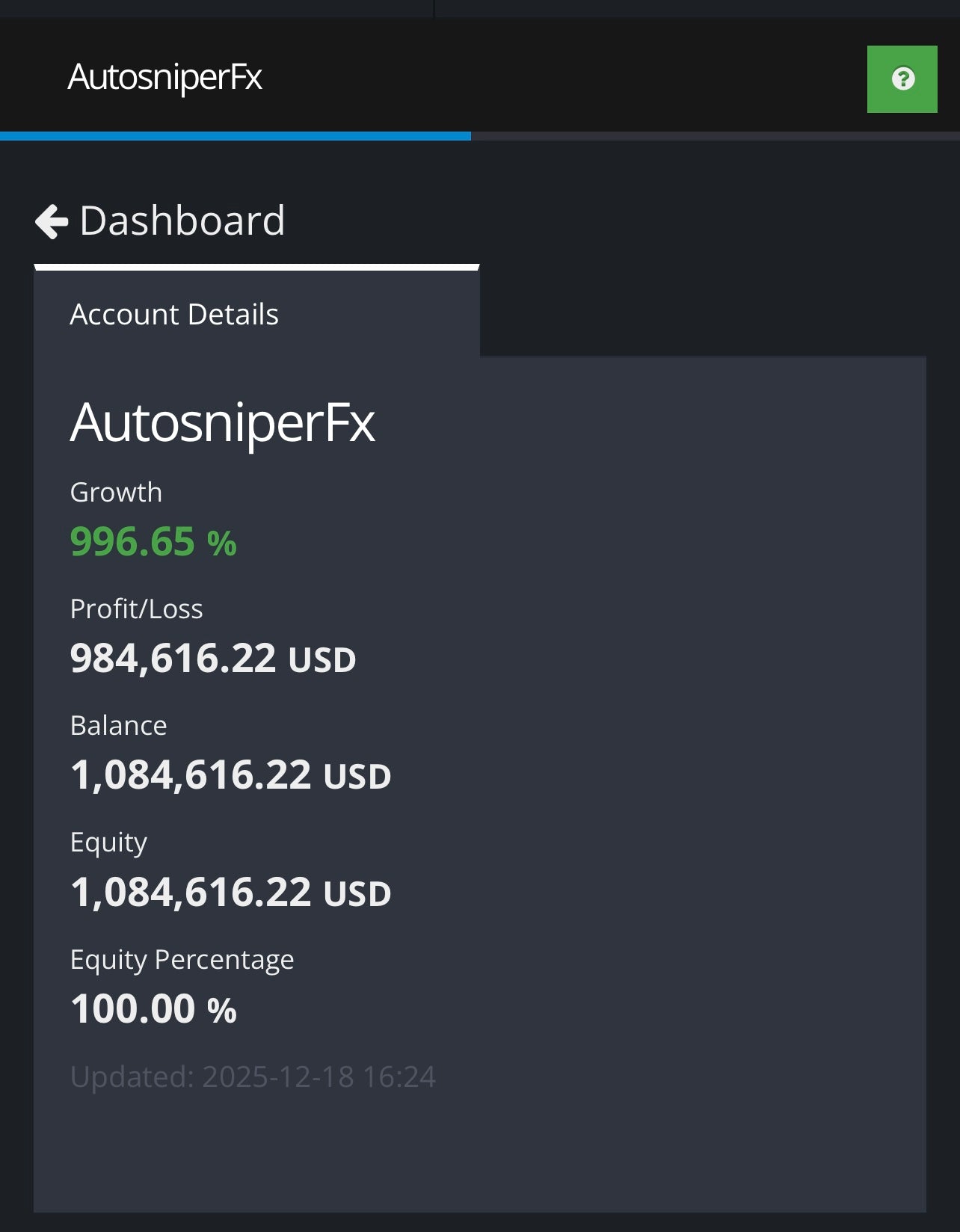
Task: Open the AutosniperFx account name link
Action: [223, 424]
